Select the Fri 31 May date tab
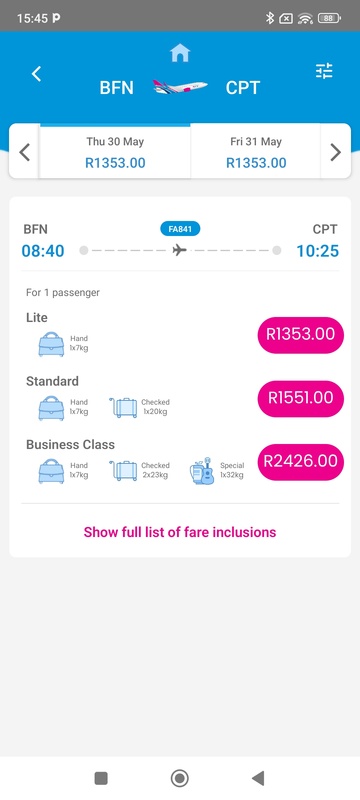This screenshot has height=800, width=360. tap(256, 152)
